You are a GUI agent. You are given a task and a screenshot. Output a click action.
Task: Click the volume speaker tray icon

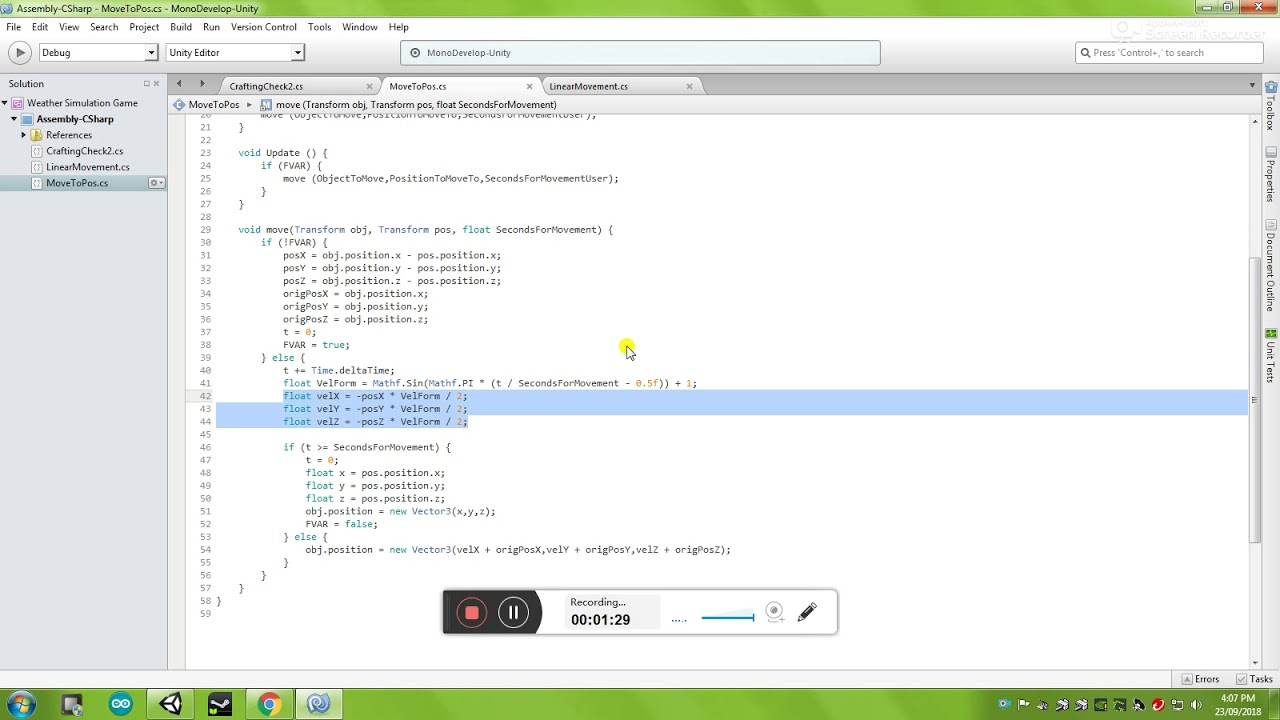[x=1196, y=705]
